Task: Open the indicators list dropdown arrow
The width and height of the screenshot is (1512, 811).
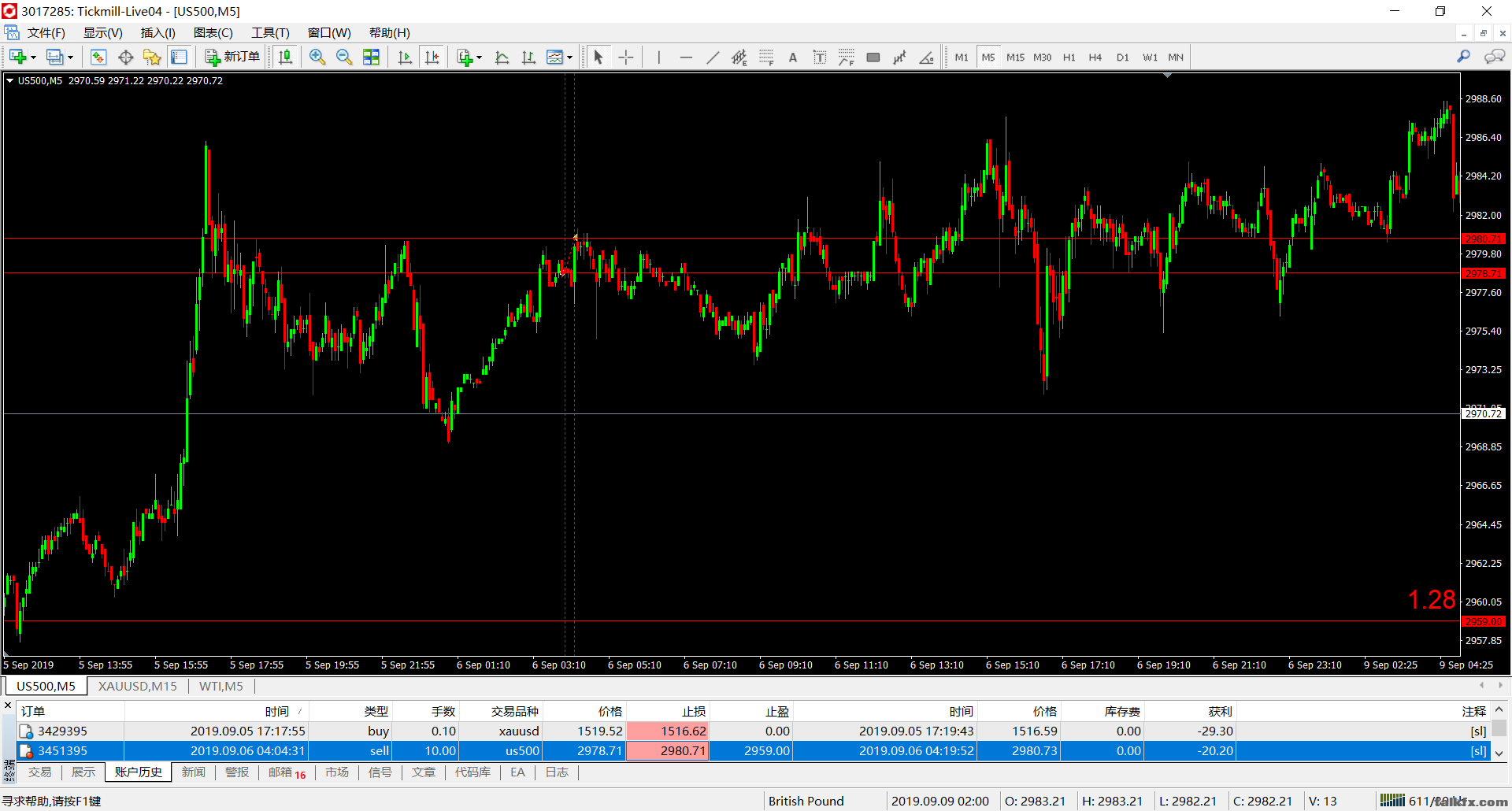Action: (x=479, y=57)
